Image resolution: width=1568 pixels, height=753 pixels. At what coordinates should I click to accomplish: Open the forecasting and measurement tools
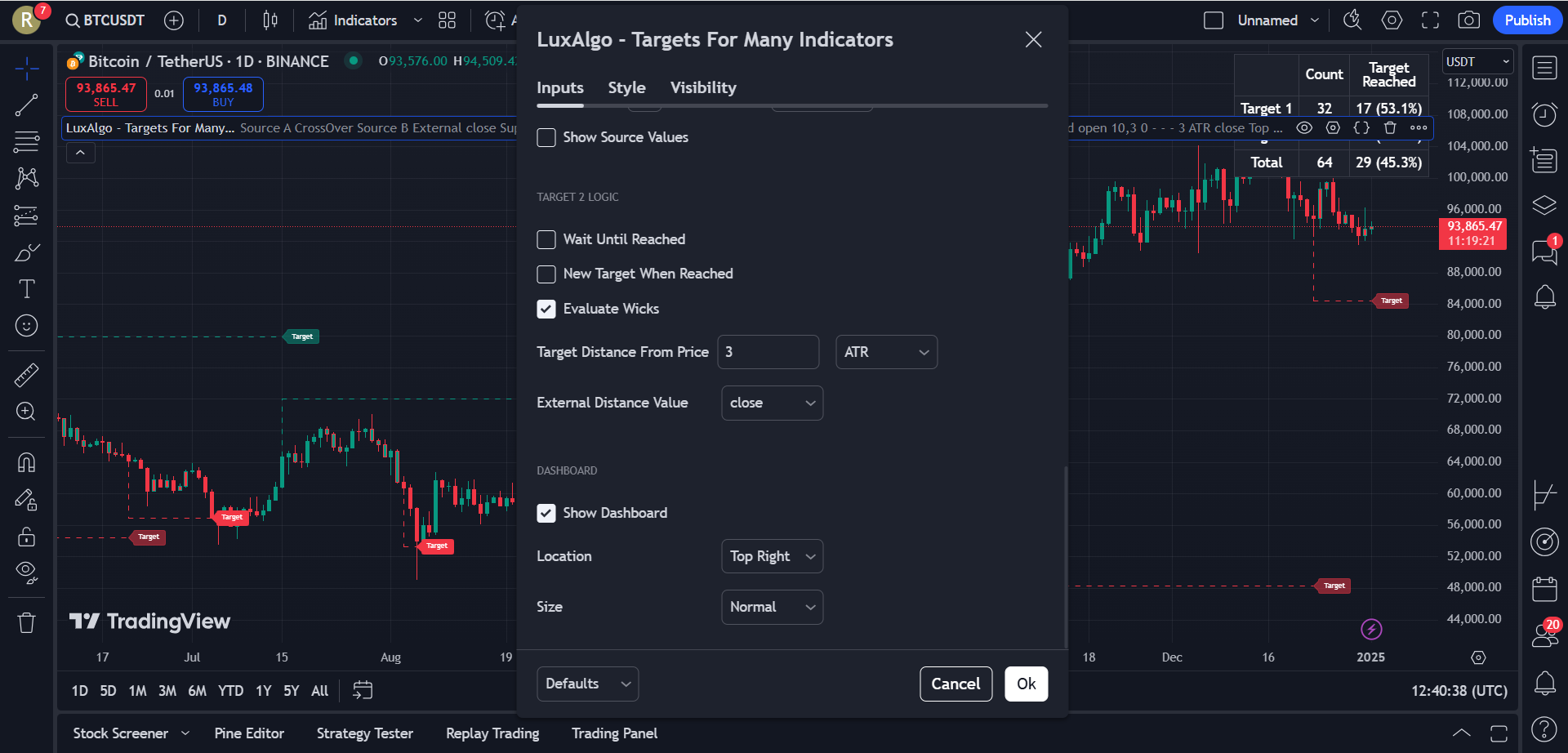[26, 216]
